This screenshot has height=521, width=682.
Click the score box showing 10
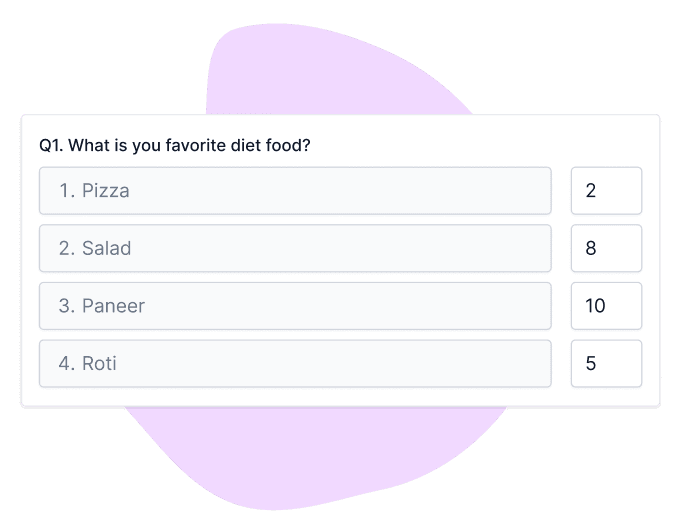pyautogui.click(x=606, y=306)
